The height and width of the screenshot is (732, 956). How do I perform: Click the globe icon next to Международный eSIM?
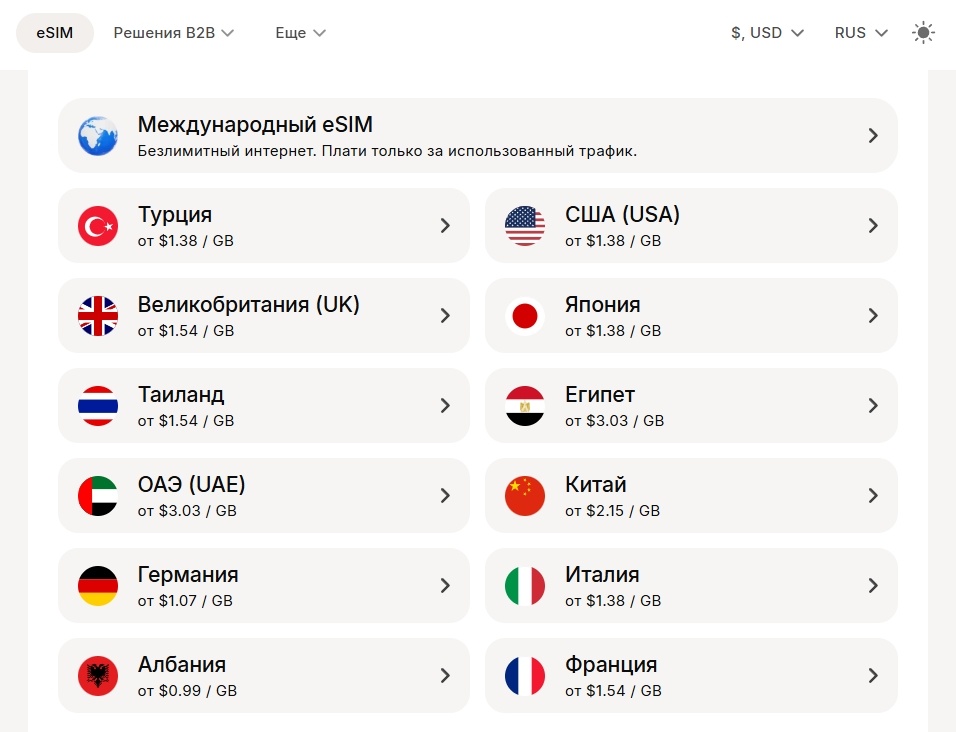pyautogui.click(x=97, y=135)
